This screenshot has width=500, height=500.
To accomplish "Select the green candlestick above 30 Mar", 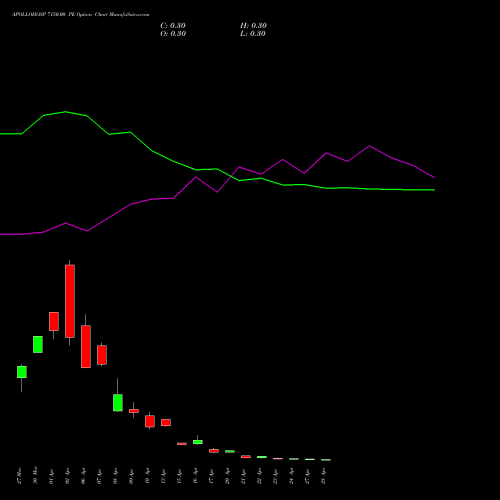I will tap(38, 344).
